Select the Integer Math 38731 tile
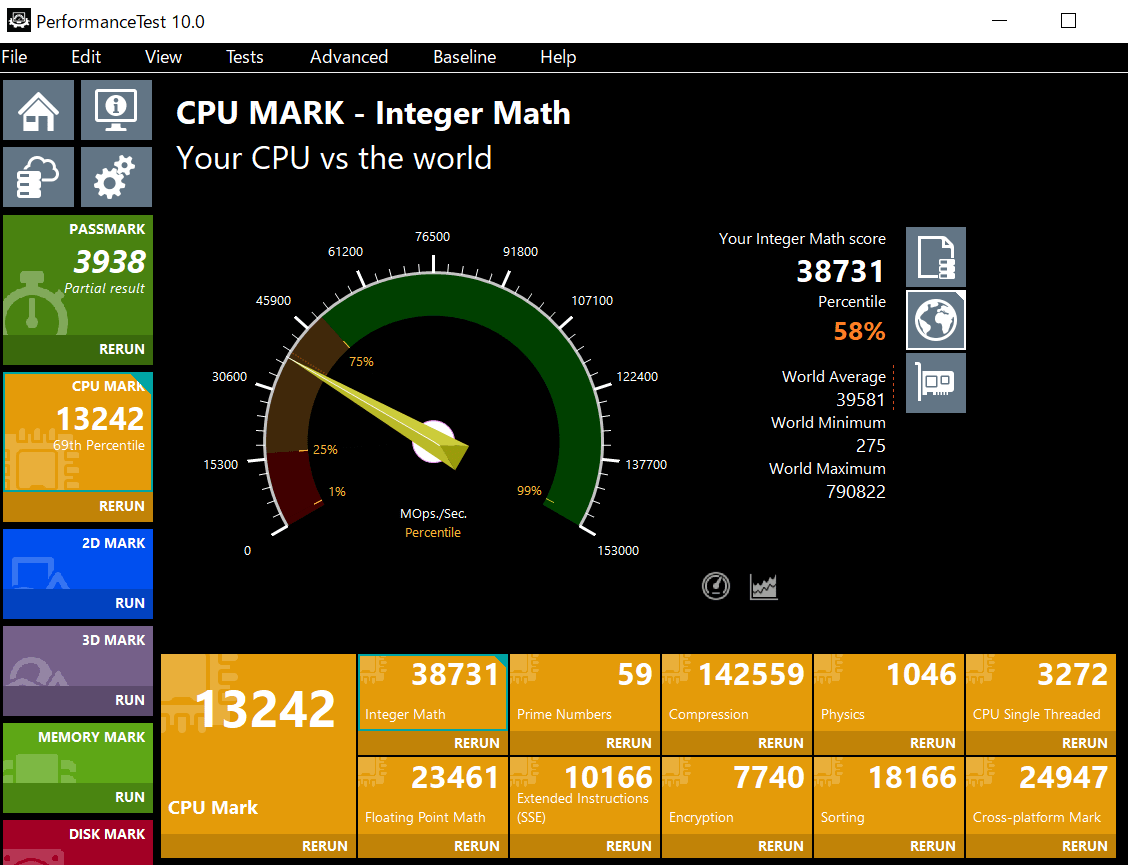 tap(433, 692)
